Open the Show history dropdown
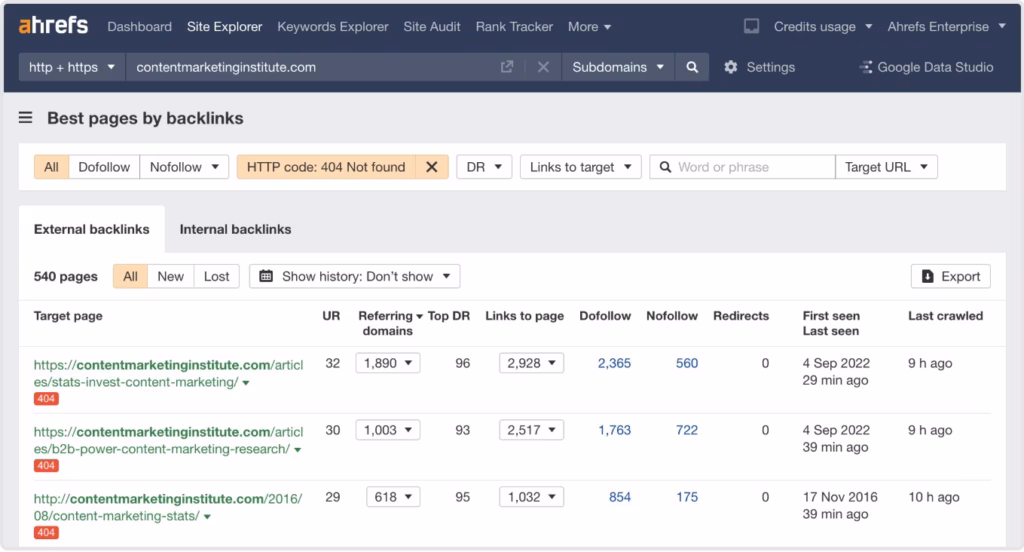 click(355, 276)
